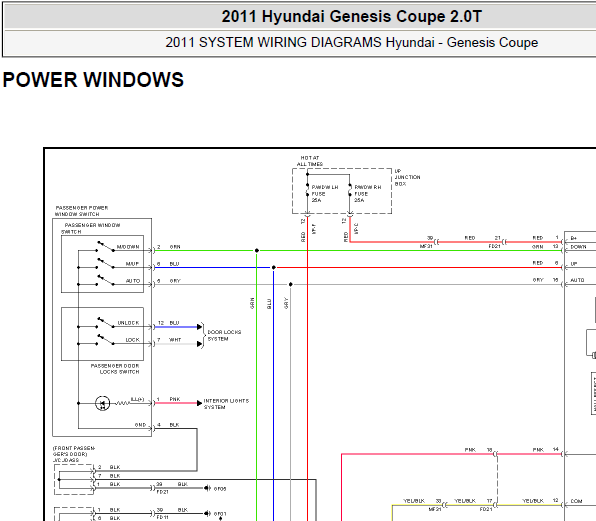Click the 'LOCK' switch contact label

(133, 340)
